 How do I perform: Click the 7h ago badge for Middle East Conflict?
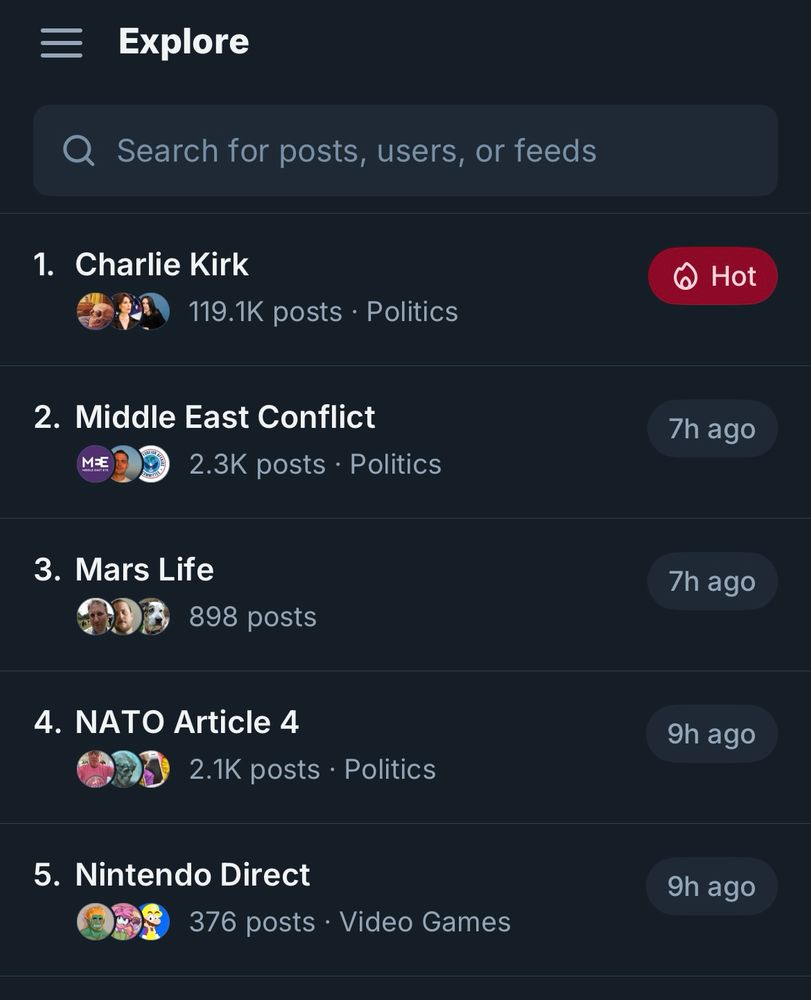click(x=712, y=429)
